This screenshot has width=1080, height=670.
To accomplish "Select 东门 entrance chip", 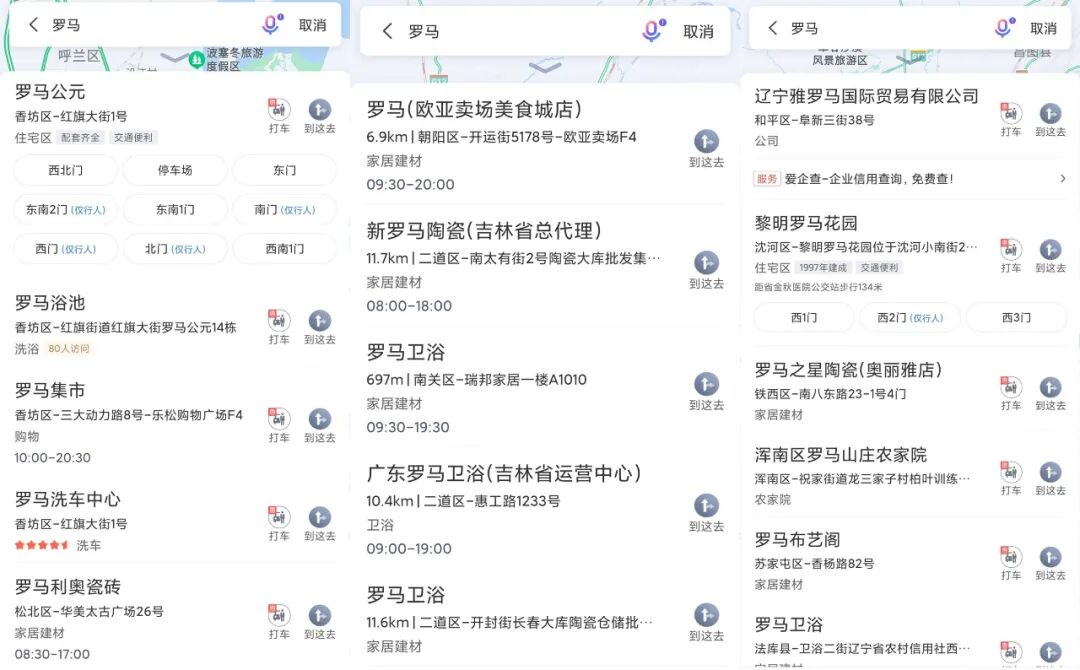I will click(284, 170).
